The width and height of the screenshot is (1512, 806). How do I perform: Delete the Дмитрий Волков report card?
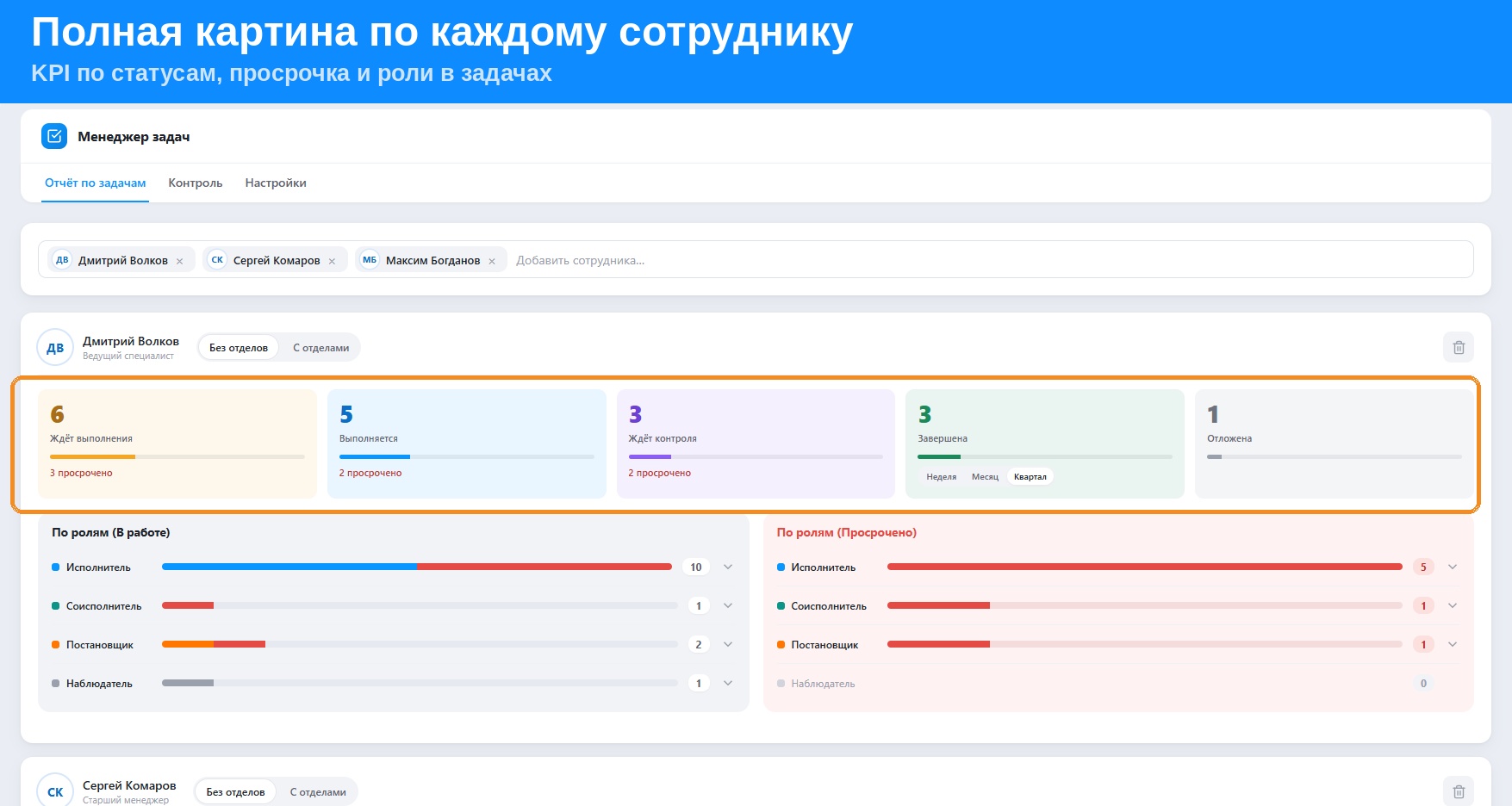(x=1459, y=347)
